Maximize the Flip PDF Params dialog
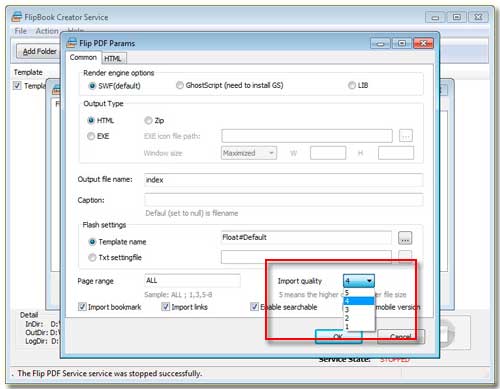This screenshot has width=500, height=389. pos(402,43)
